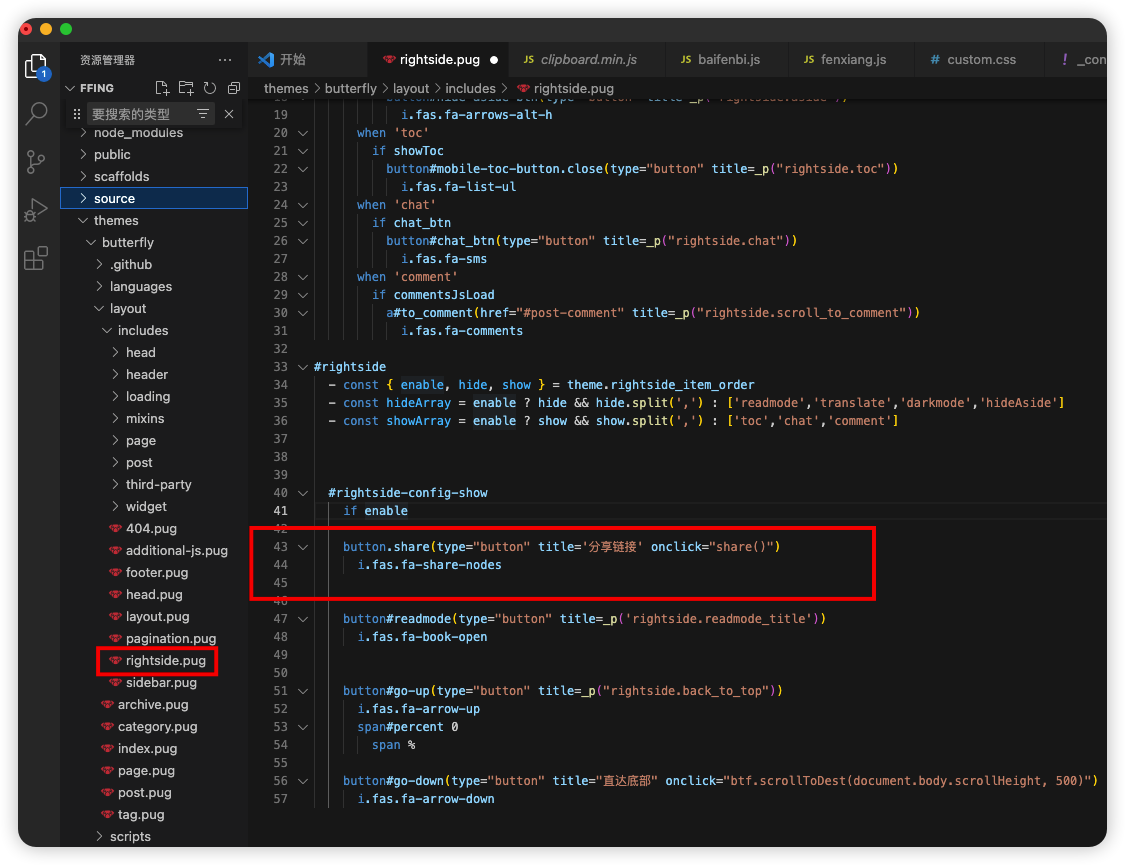Toggle the filter button in tree search box
The width and height of the screenshot is (1125, 865).
[203, 114]
